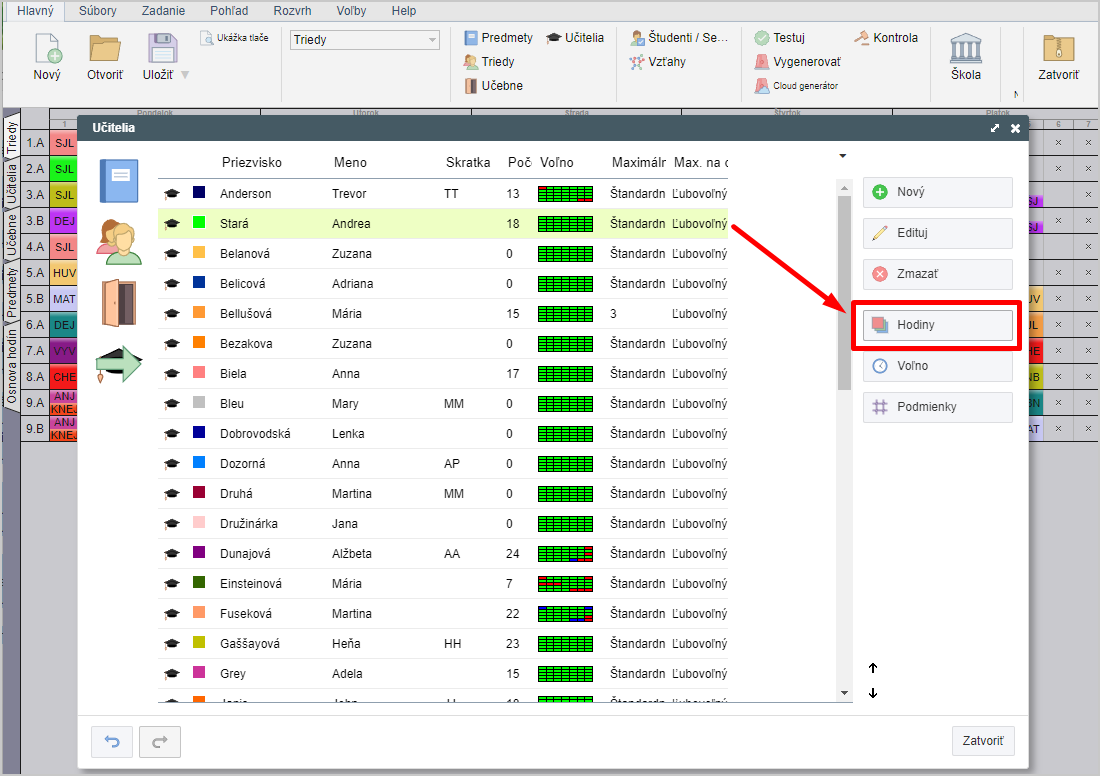The width and height of the screenshot is (1100, 776).
Task: Select the Triedy vertical side tab
Action: (11, 137)
